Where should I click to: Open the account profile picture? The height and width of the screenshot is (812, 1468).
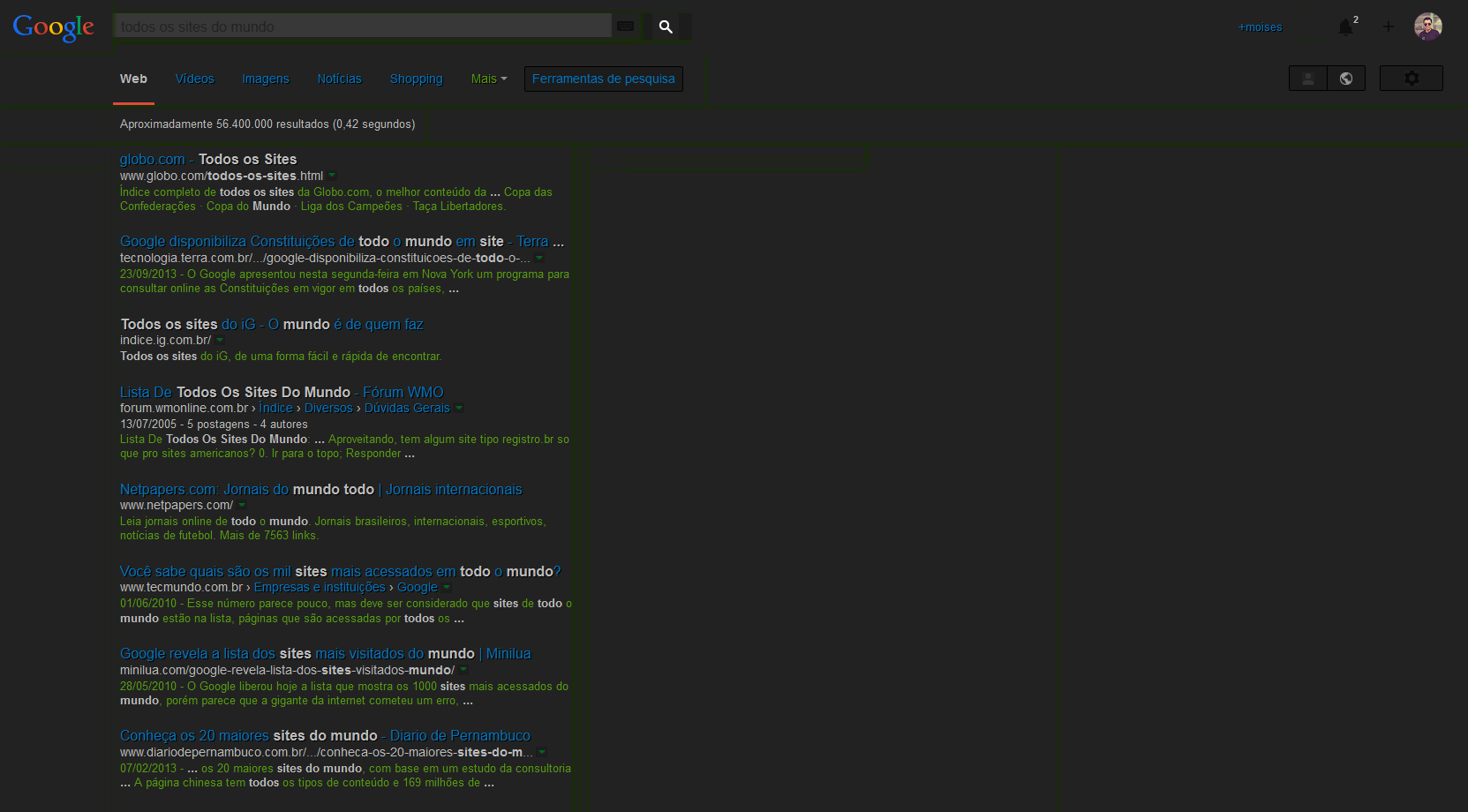[x=1427, y=26]
